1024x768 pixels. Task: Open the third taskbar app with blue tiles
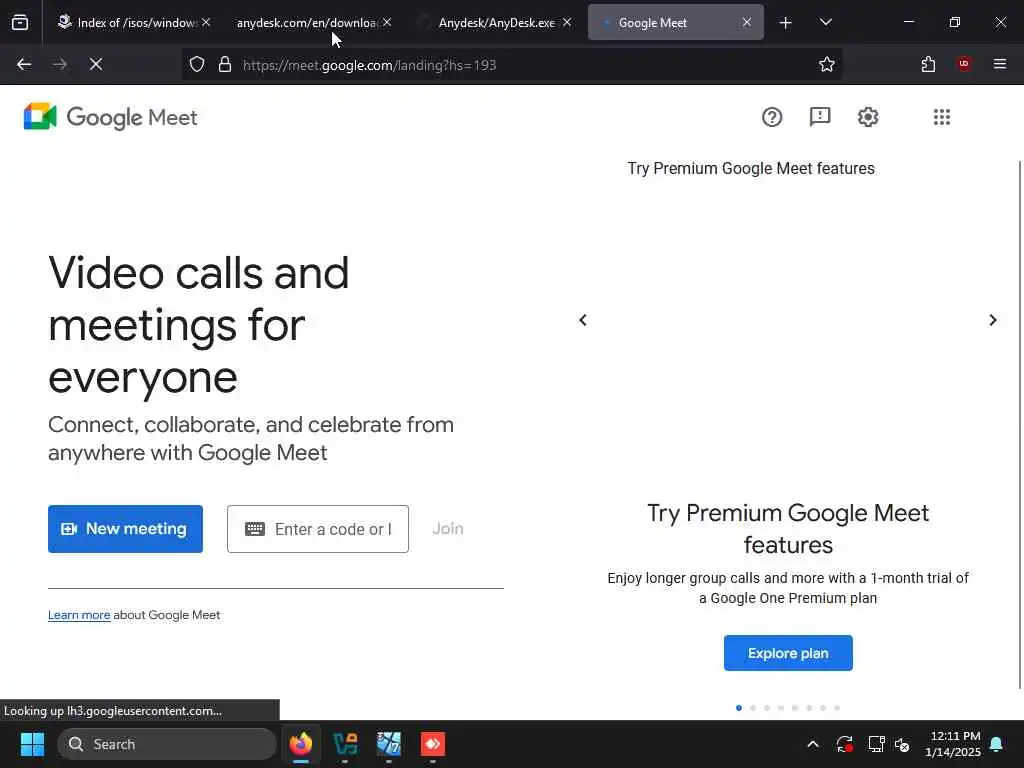click(x=389, y=744)
